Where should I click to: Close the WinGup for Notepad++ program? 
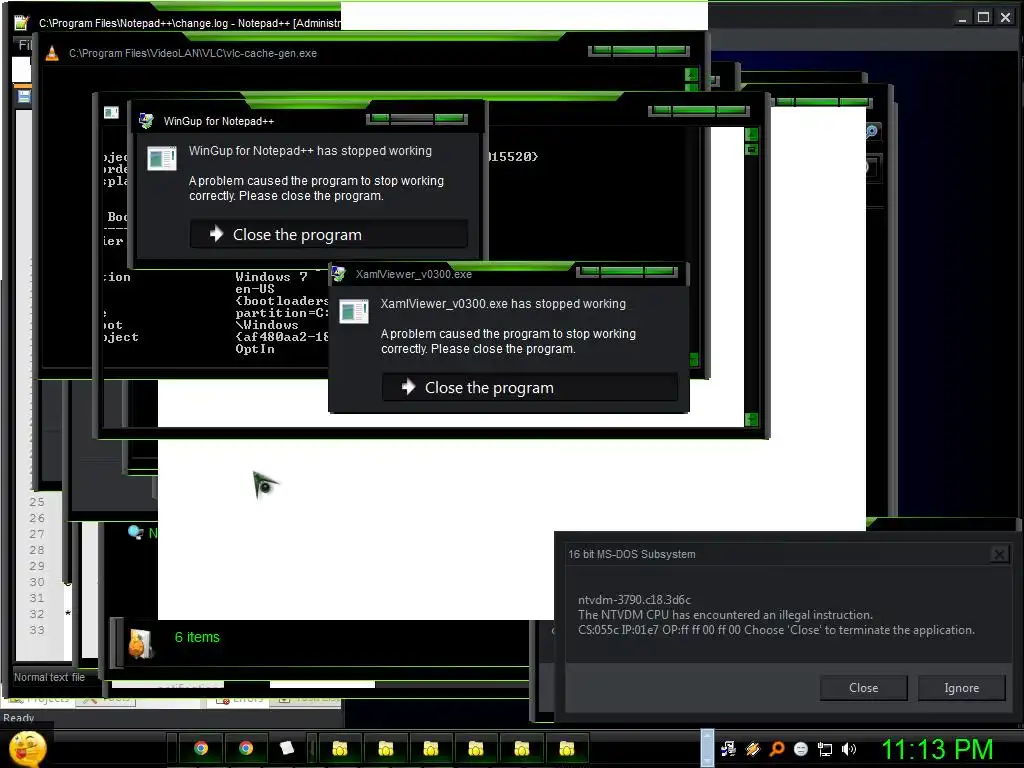tap(328, 234)
